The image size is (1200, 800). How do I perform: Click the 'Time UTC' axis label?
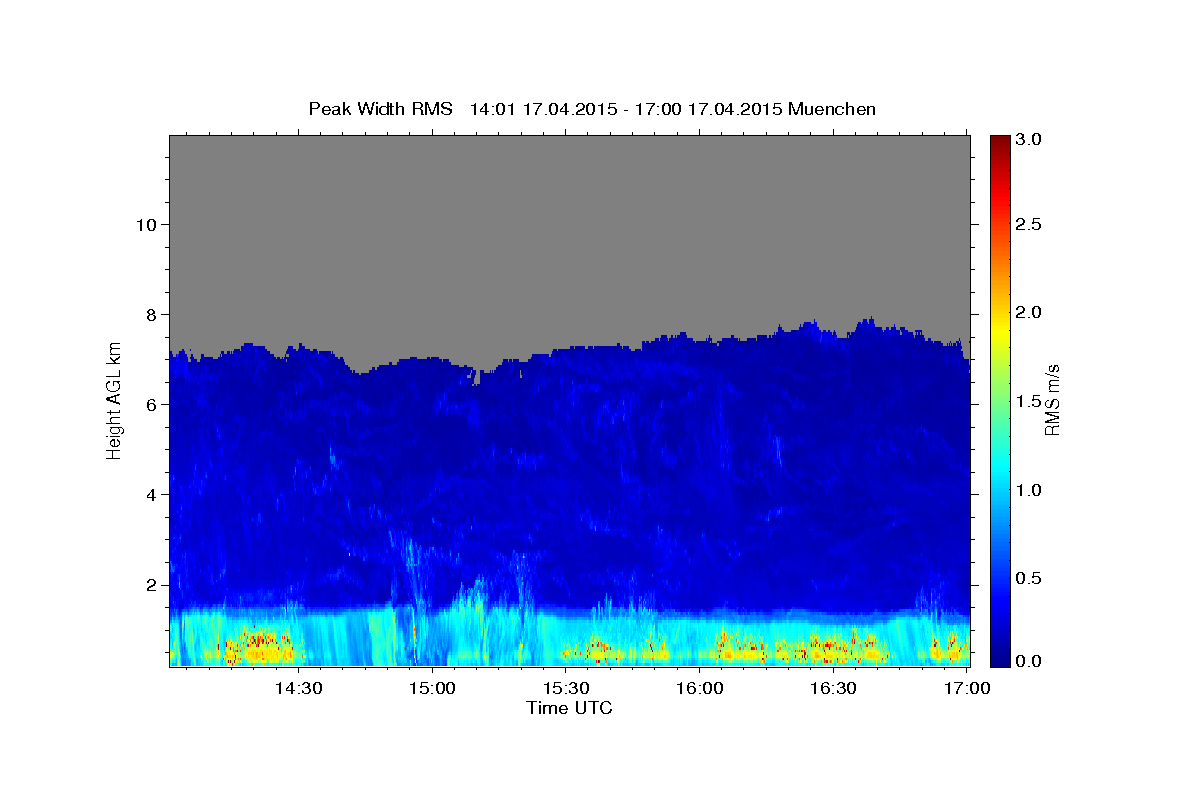tap(569, 708)
